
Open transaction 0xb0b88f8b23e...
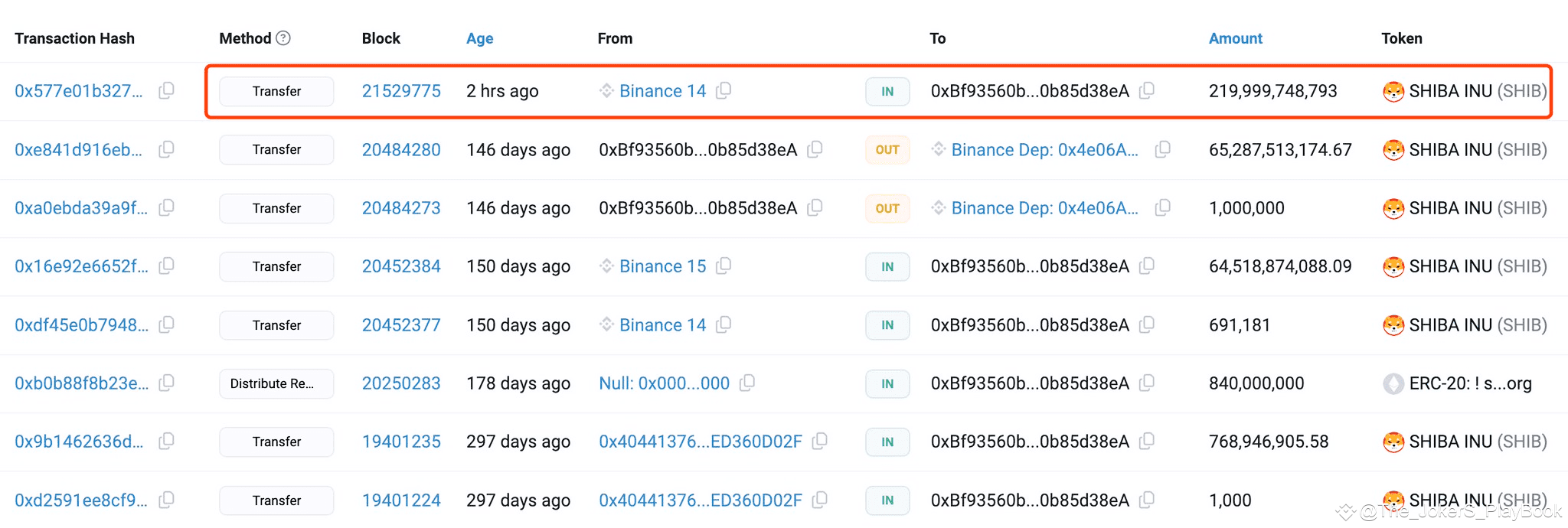[x=81, y=383]
